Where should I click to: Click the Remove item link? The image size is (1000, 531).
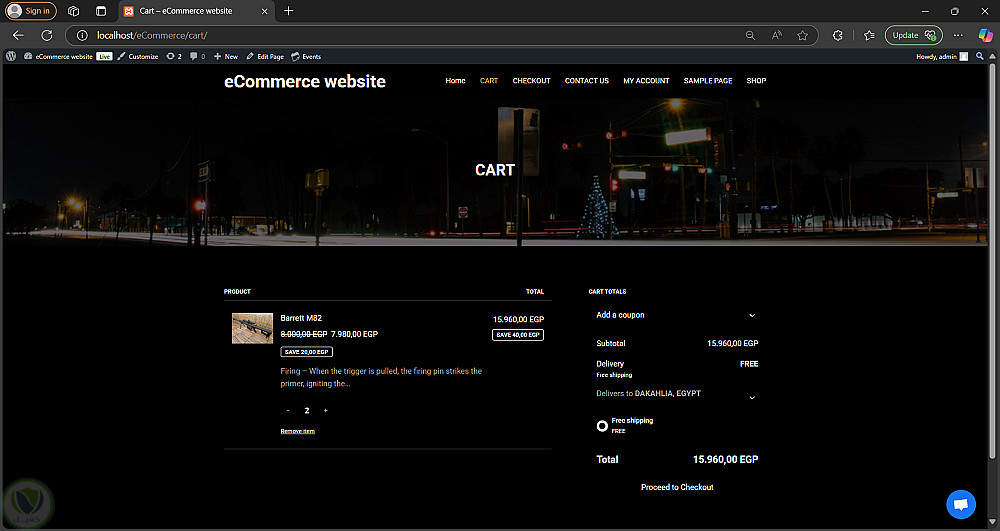298,431
